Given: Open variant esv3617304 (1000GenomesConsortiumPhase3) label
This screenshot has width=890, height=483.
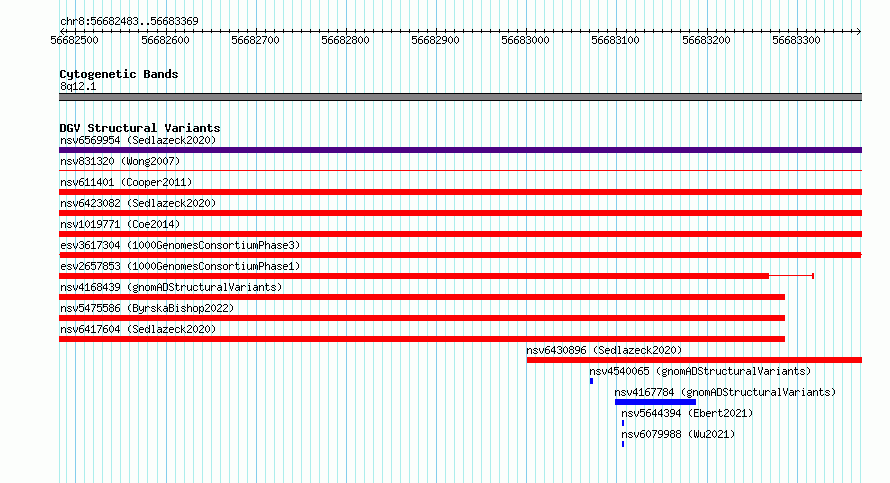Looking at the screenshot, I should click(180, 245).
